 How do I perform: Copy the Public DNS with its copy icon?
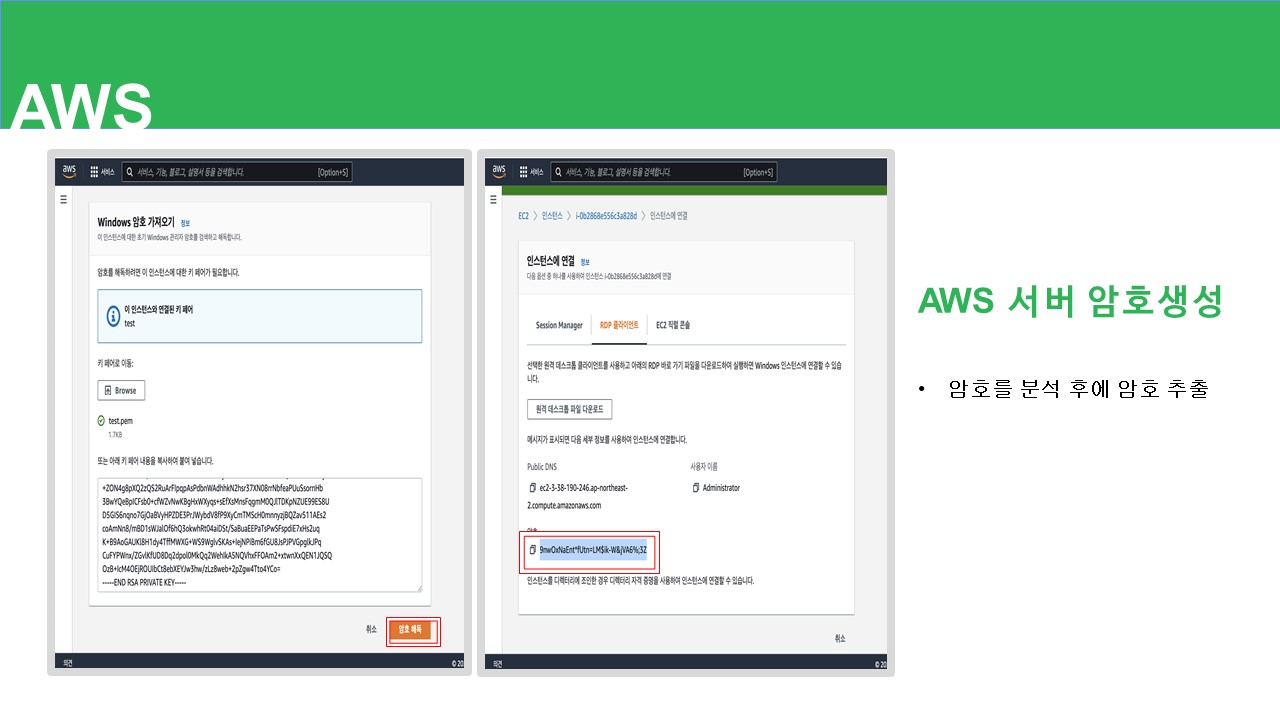(x=531, y=488)
